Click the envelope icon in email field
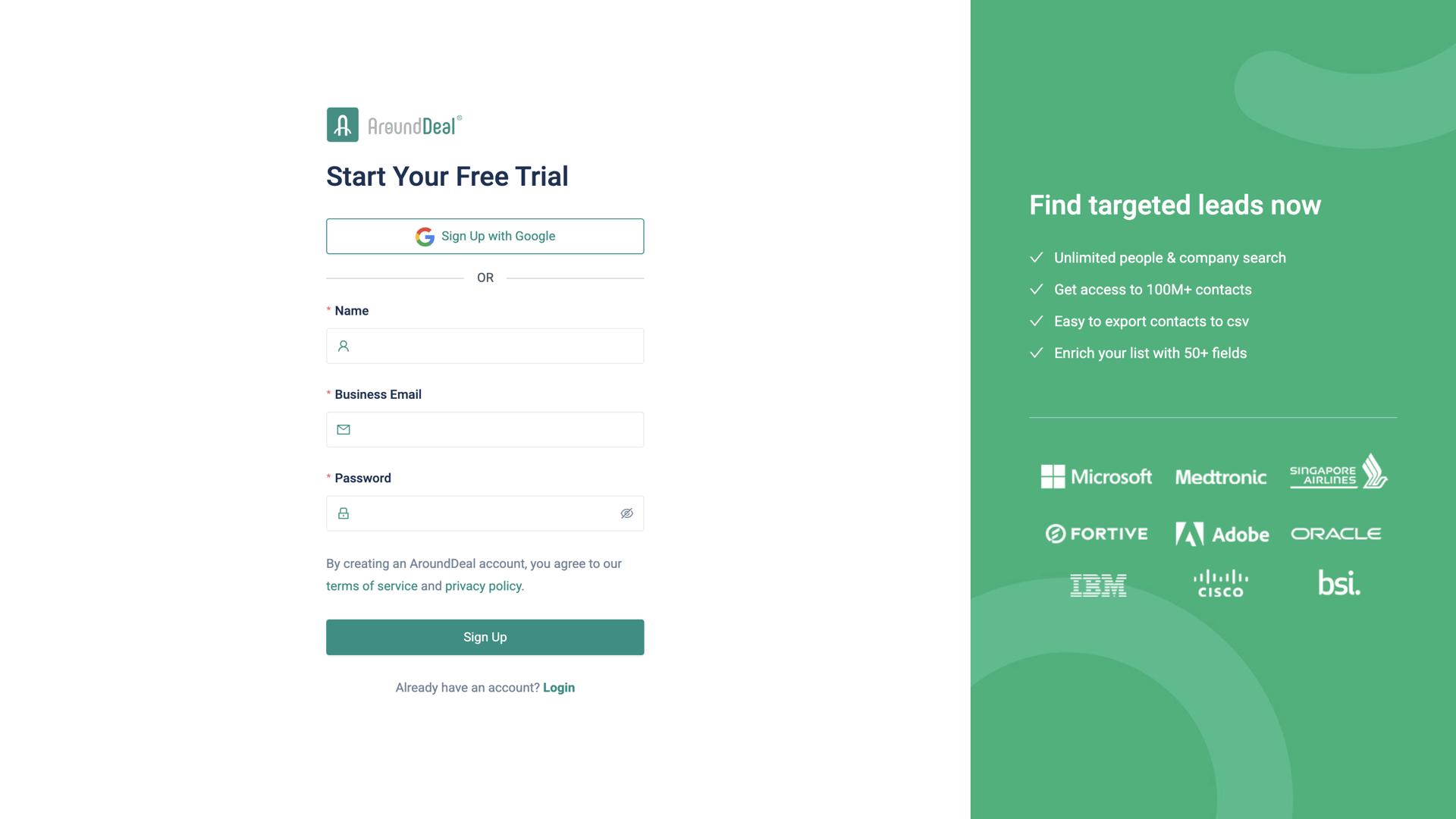Image resolution: width=1456 pixels, height=819 pixels. [344, 430]
